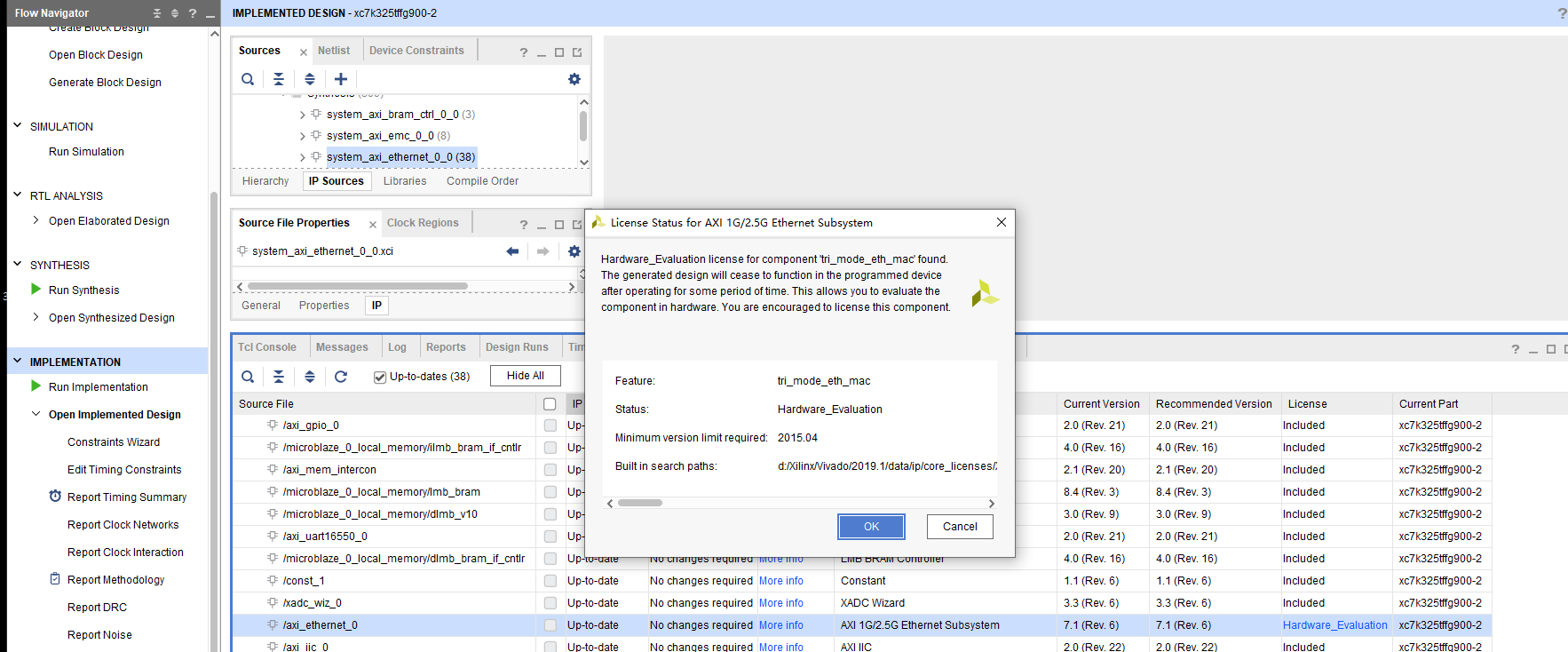
Task: Switch to the Netlist tab
Action: (334, 51)
